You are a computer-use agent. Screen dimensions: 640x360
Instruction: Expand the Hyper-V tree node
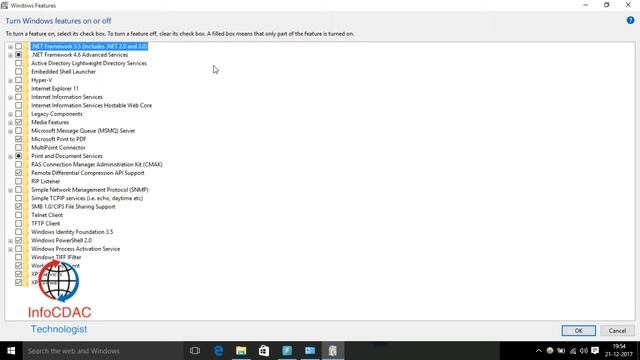click(10, 81)
